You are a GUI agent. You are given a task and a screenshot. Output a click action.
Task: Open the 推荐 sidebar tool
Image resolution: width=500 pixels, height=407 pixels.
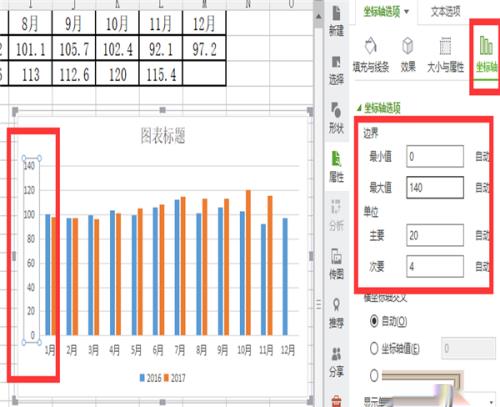click(336, 312)
